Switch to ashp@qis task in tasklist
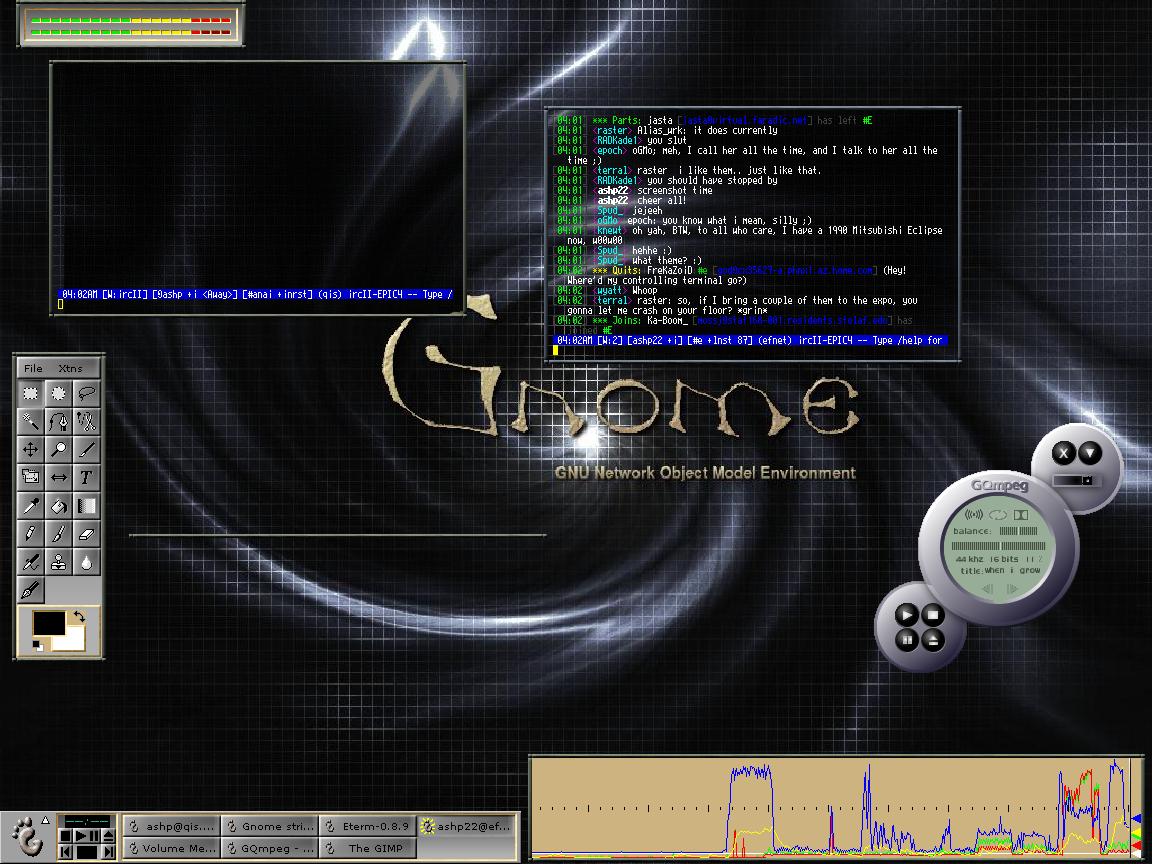The height and width of the screenshot is (864, 1152). [x=171, y=826]
